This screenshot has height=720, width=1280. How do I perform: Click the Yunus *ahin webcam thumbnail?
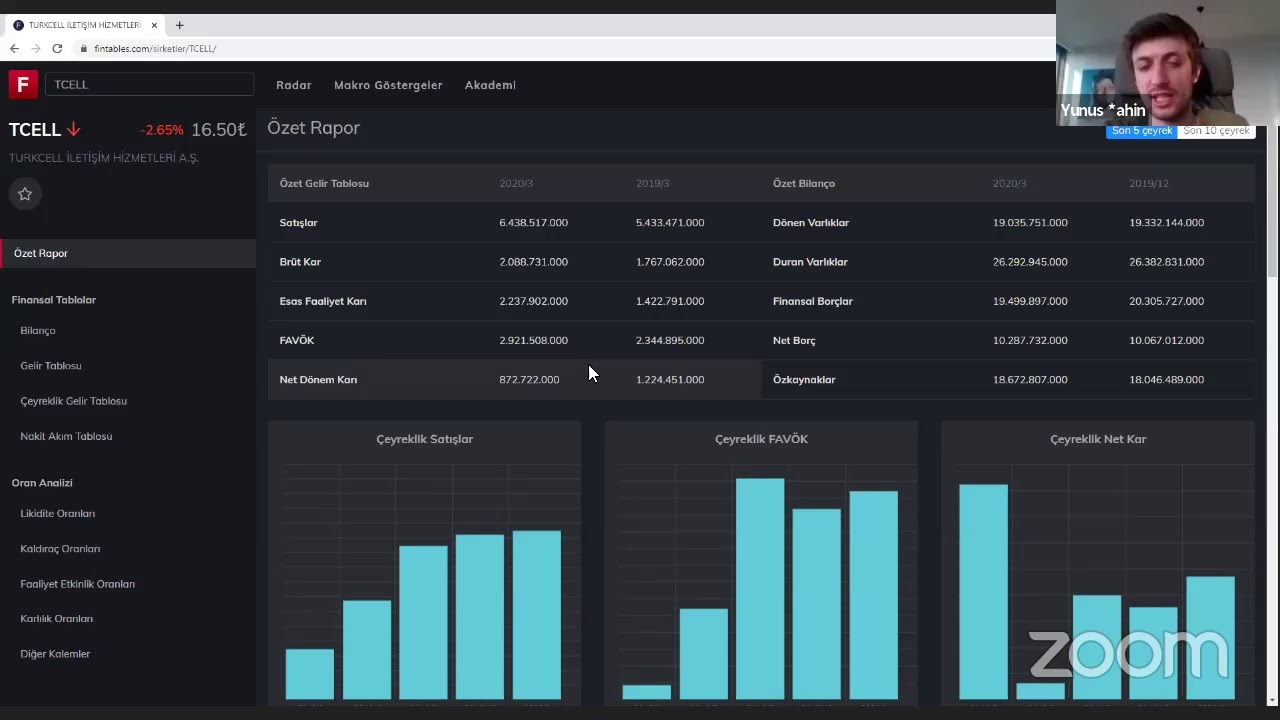[1168, 63]
